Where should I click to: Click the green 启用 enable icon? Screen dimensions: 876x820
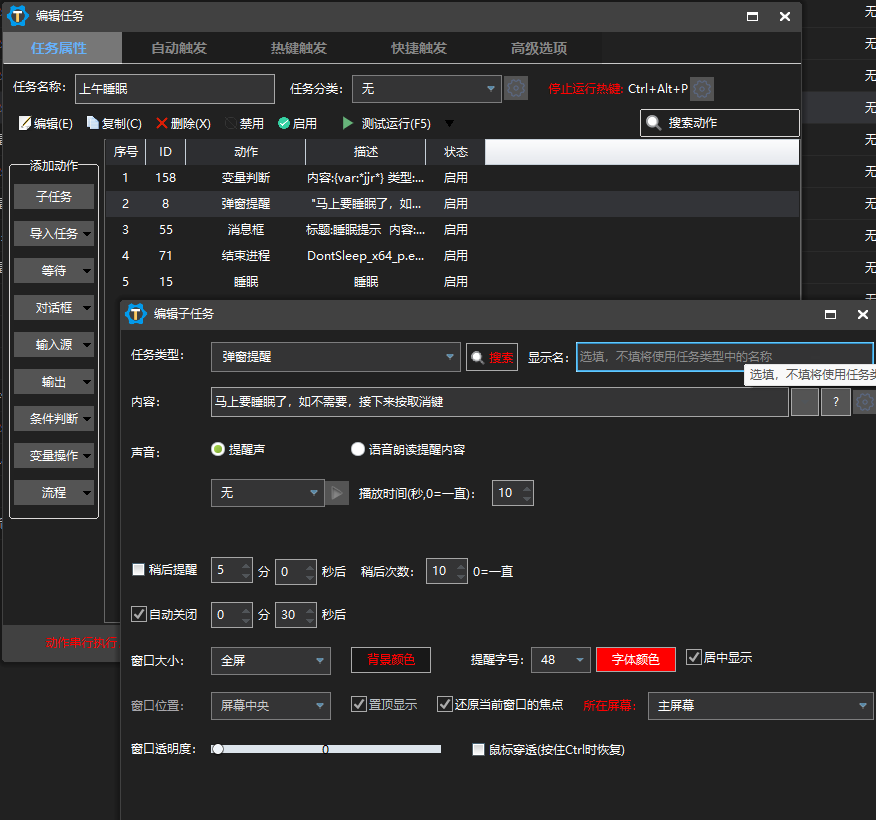[x=284, y=123]
